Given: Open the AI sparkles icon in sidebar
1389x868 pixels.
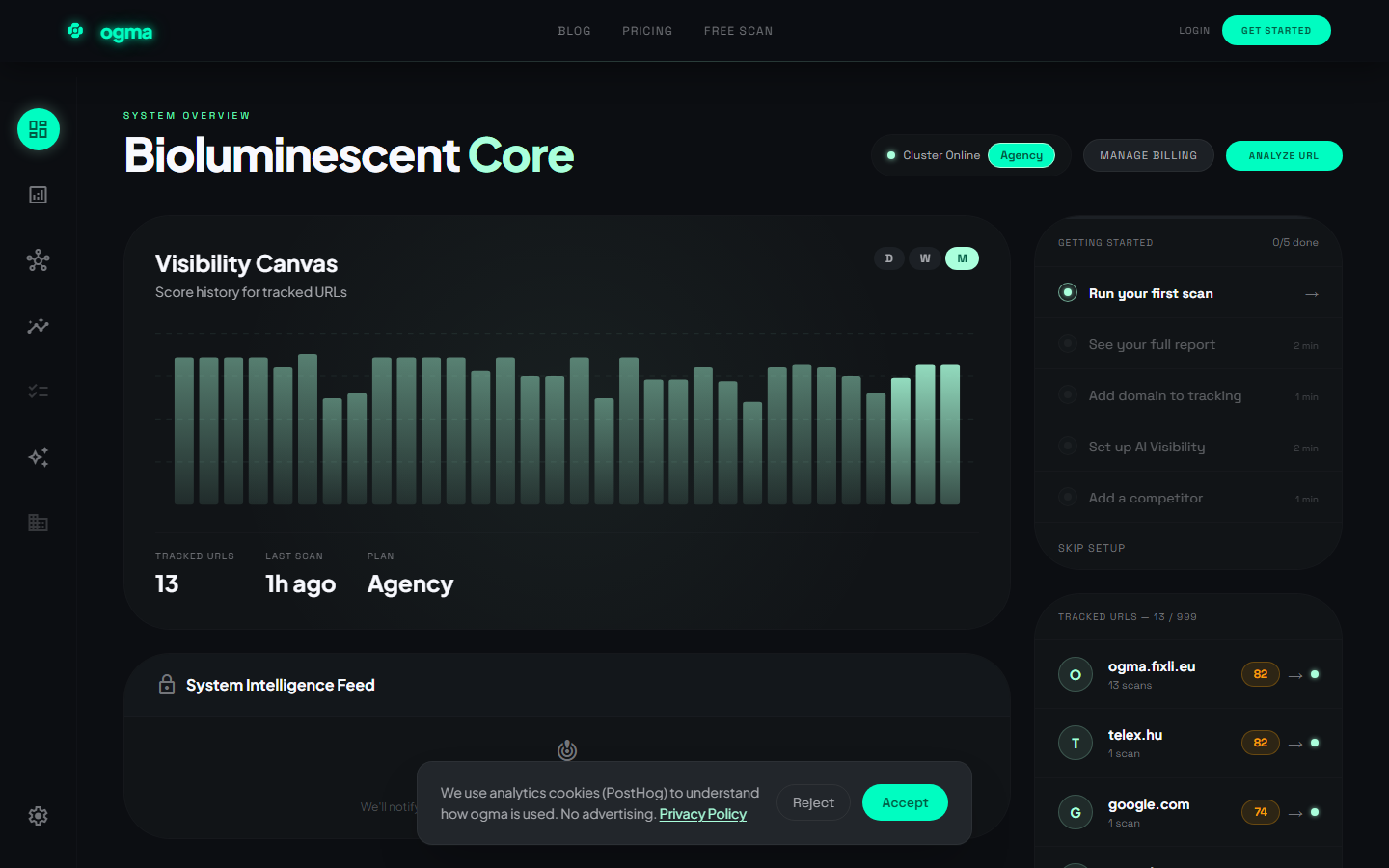Looking at the screenshot, I should click(39, 457).
